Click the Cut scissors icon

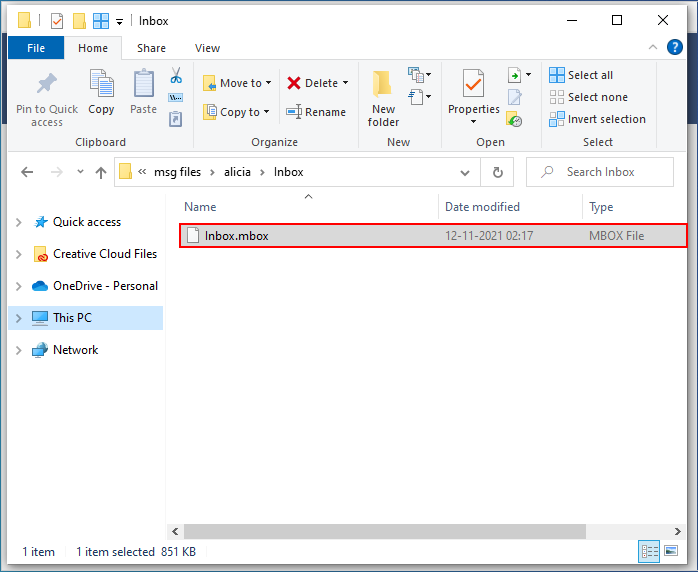(176, 77)
